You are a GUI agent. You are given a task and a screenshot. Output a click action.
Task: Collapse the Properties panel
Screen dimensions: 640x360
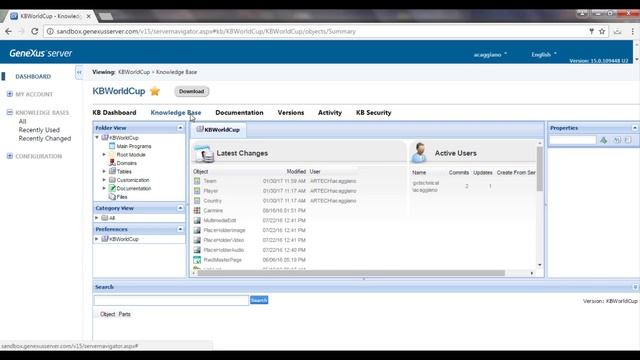[635, 128]
